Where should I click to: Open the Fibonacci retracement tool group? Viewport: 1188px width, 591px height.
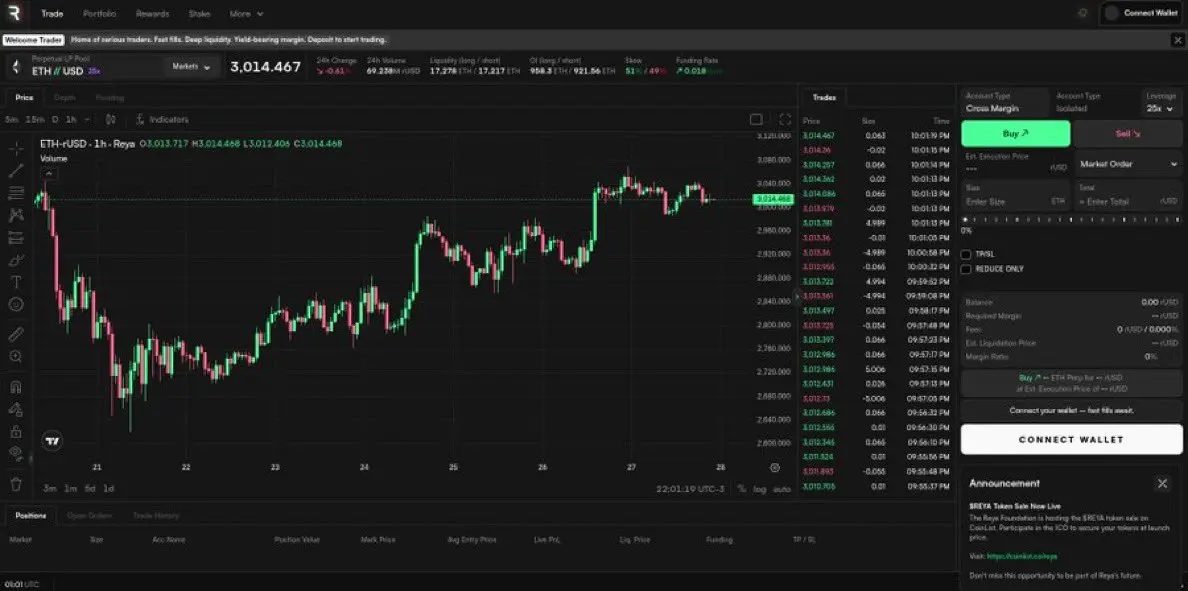[15, 192]
